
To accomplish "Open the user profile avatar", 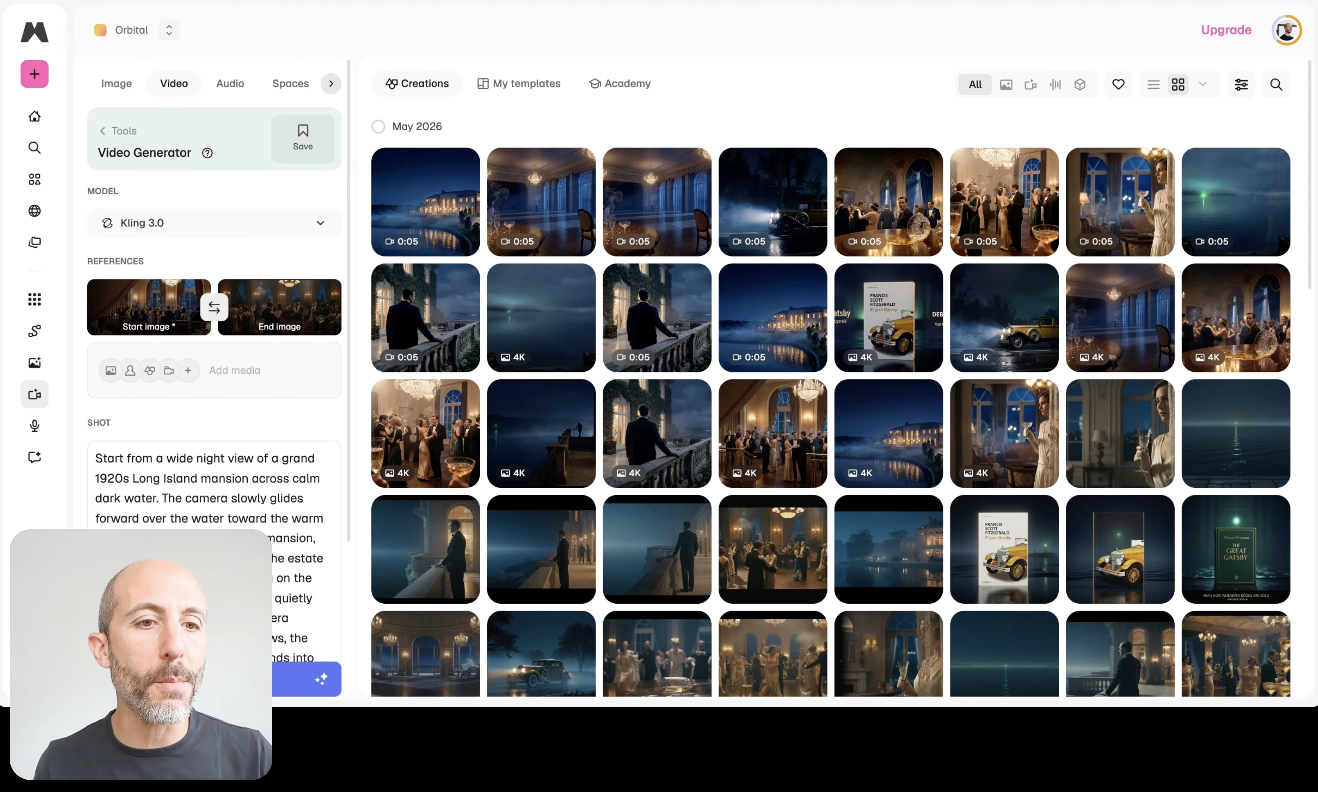I will 1287,30.
